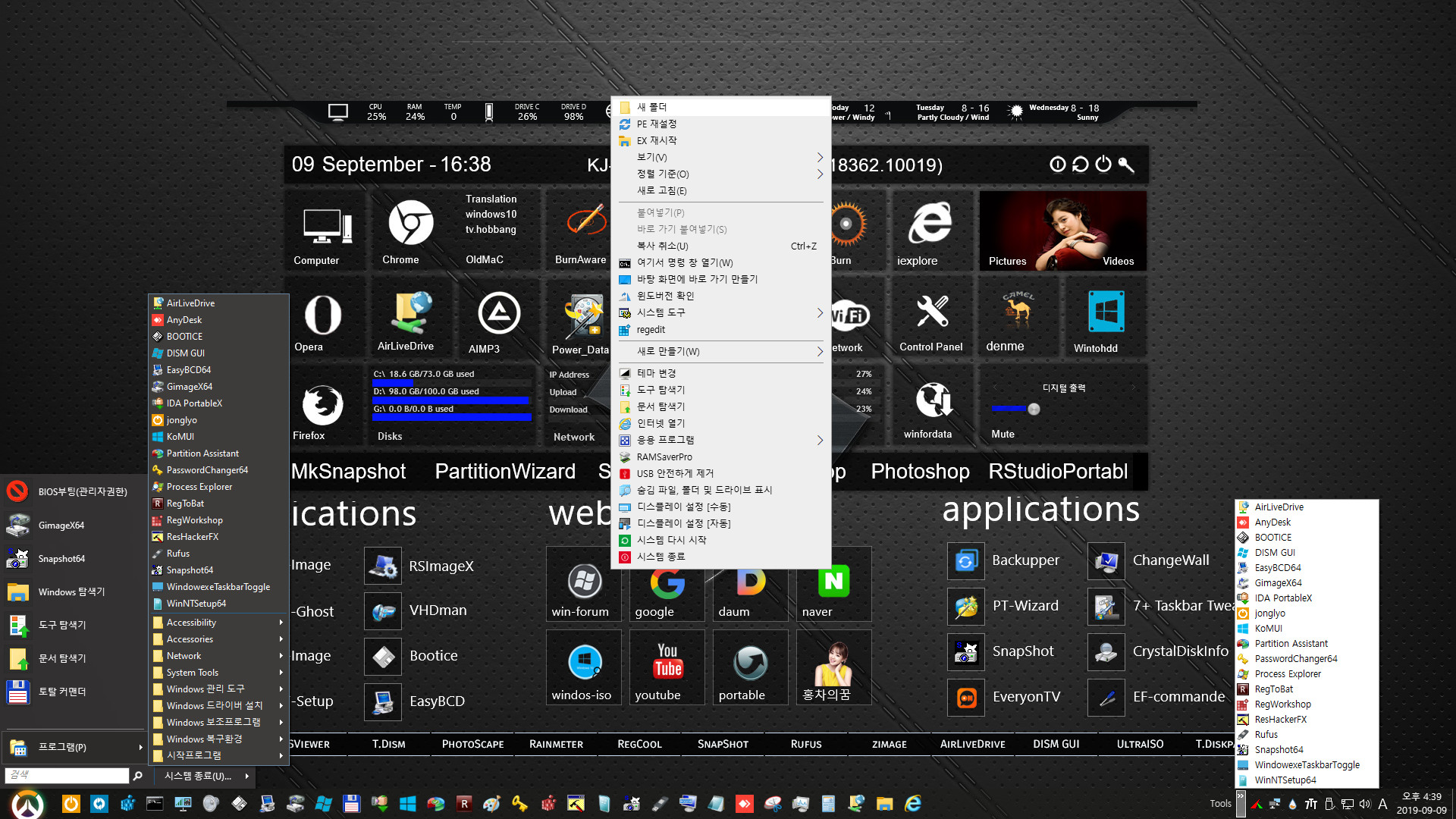Open Control Panel tile
Image resolution: width=1456 pixels, height=819 pixels.
[x=932, y=311]
